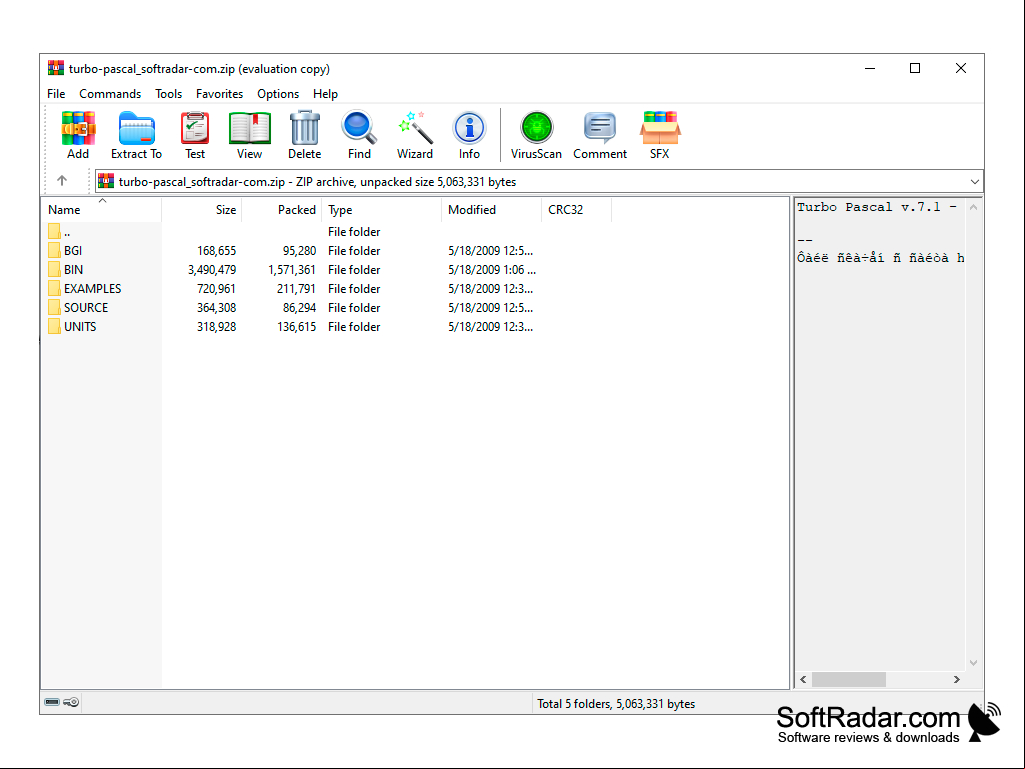Sort by the Packed column header
Viewport: 1025px width, 769px height.
tap(282, 210)
